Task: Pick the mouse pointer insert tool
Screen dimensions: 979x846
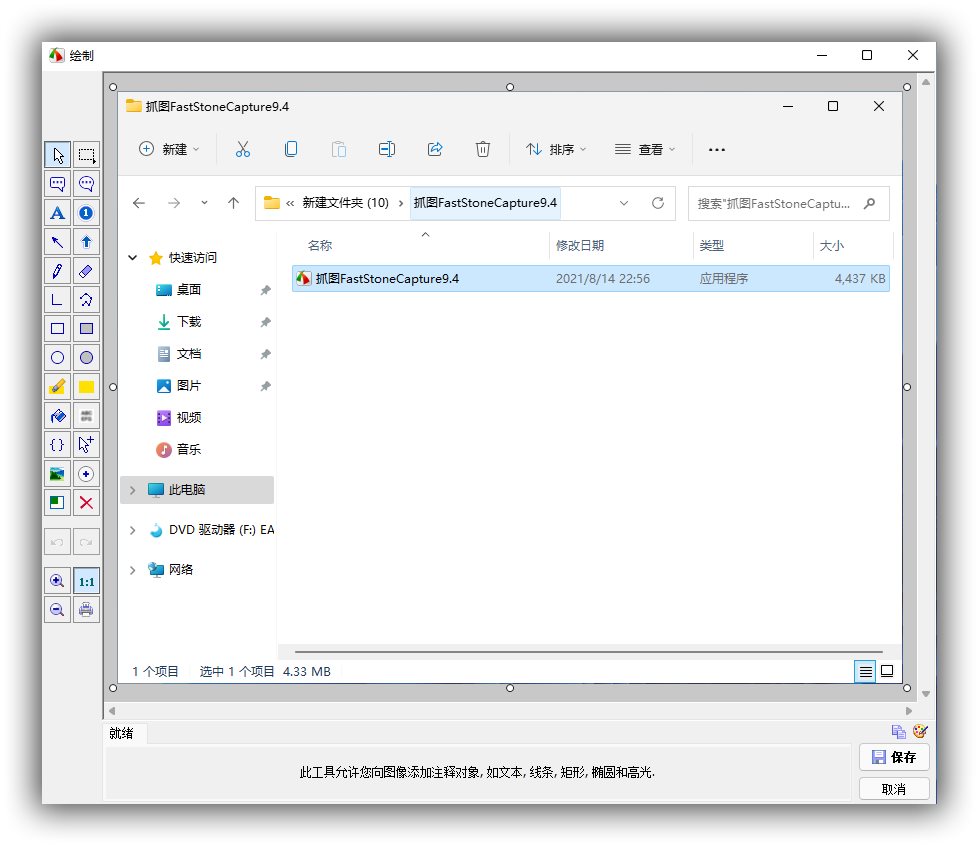Action: click(x=86, y=445)
